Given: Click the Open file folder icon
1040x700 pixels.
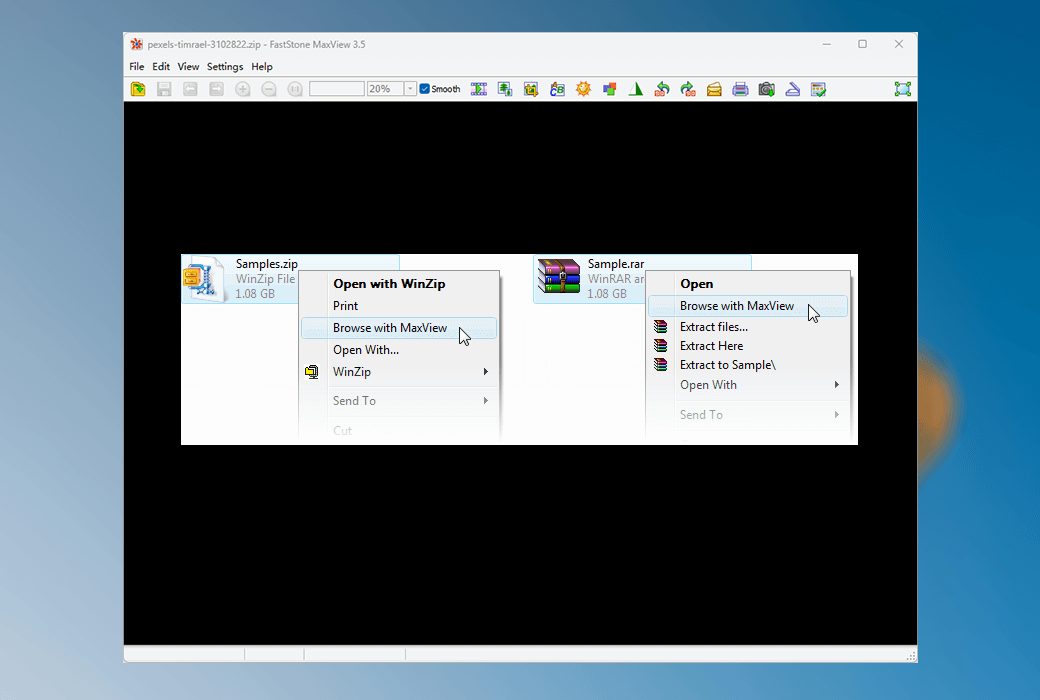Looking at the screenshot, I should 138,89.
